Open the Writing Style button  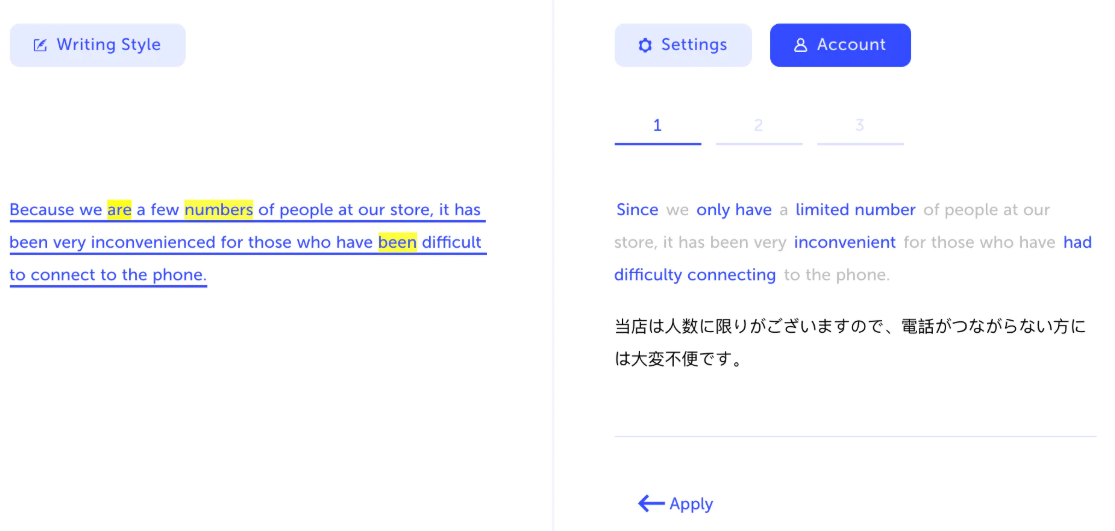97,45
